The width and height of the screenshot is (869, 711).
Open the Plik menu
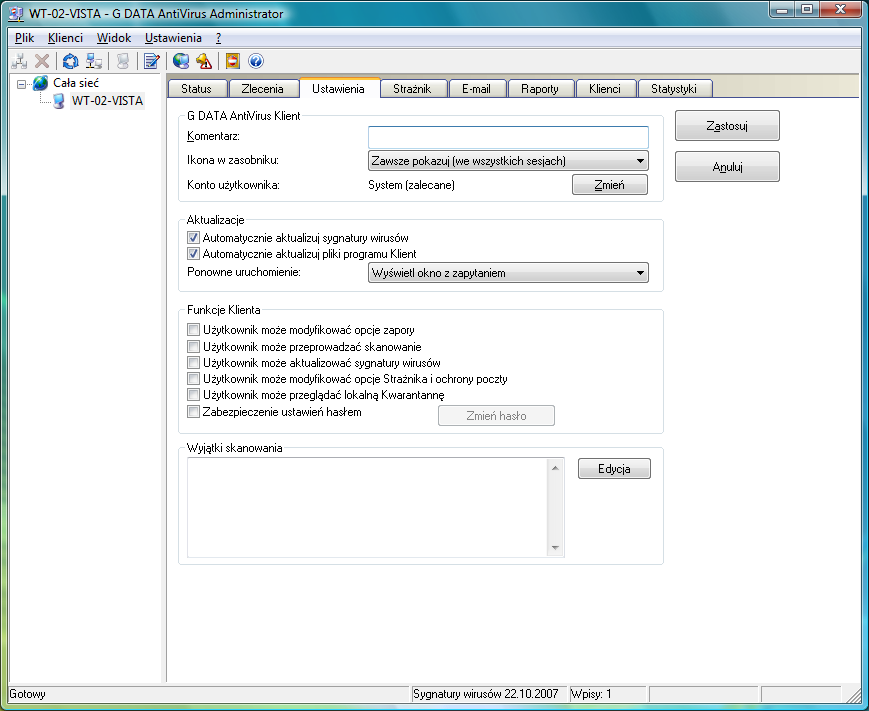coord(24,38)
